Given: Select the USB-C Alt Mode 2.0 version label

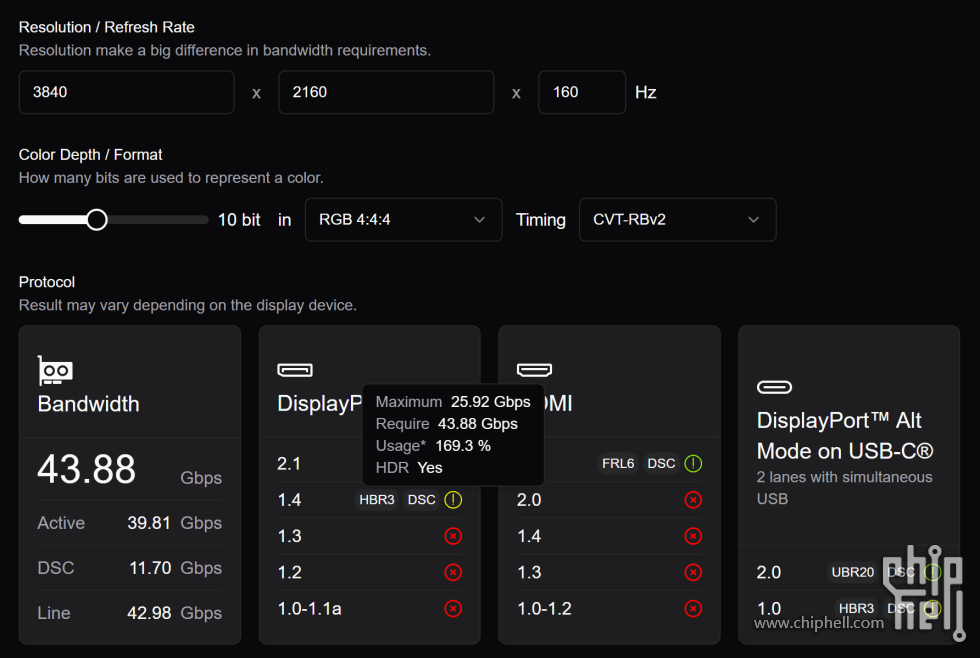Looking at the screenshot, I should tap(769, 572).
